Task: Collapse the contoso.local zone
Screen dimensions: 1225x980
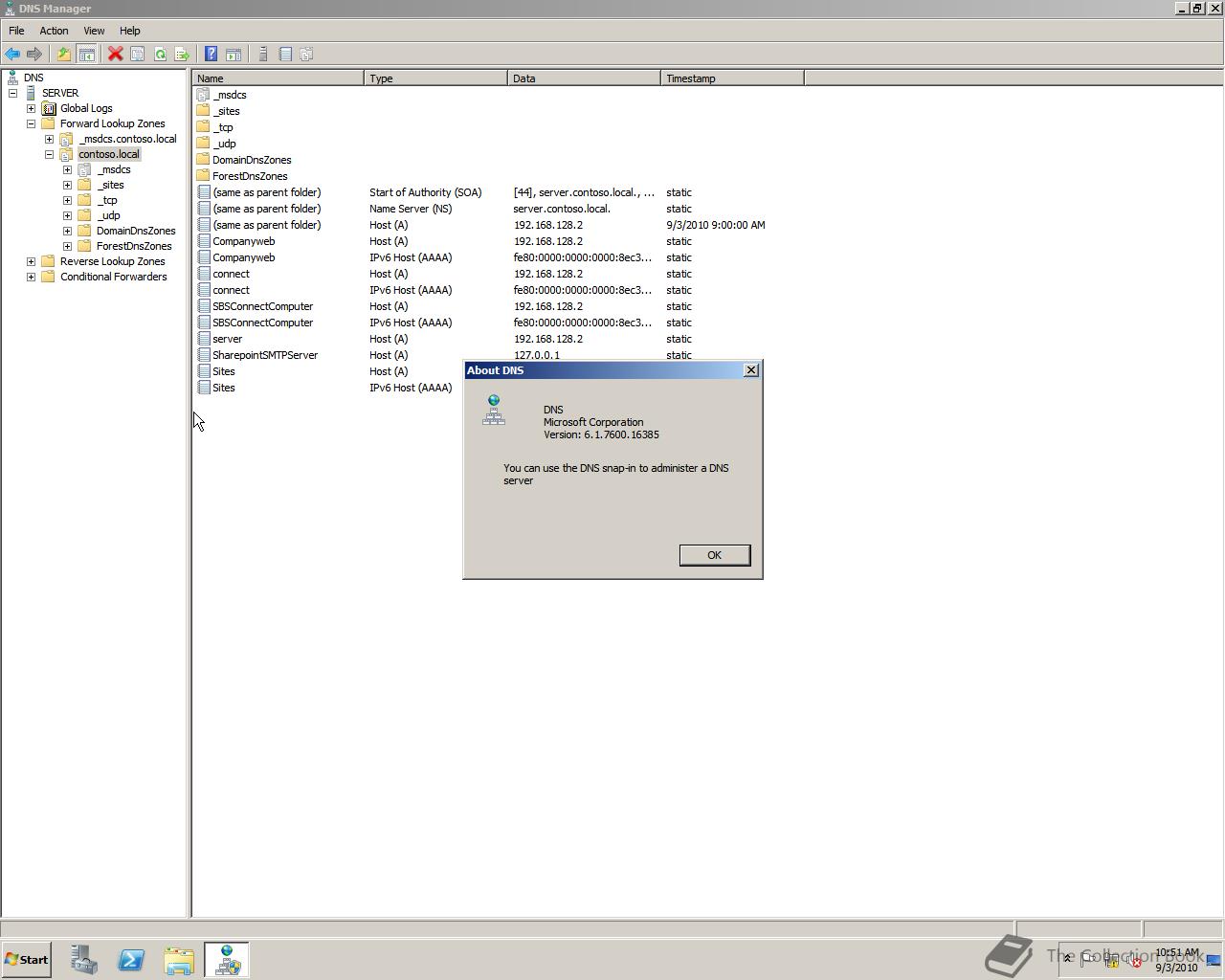Action: click(x=49, y=154)
